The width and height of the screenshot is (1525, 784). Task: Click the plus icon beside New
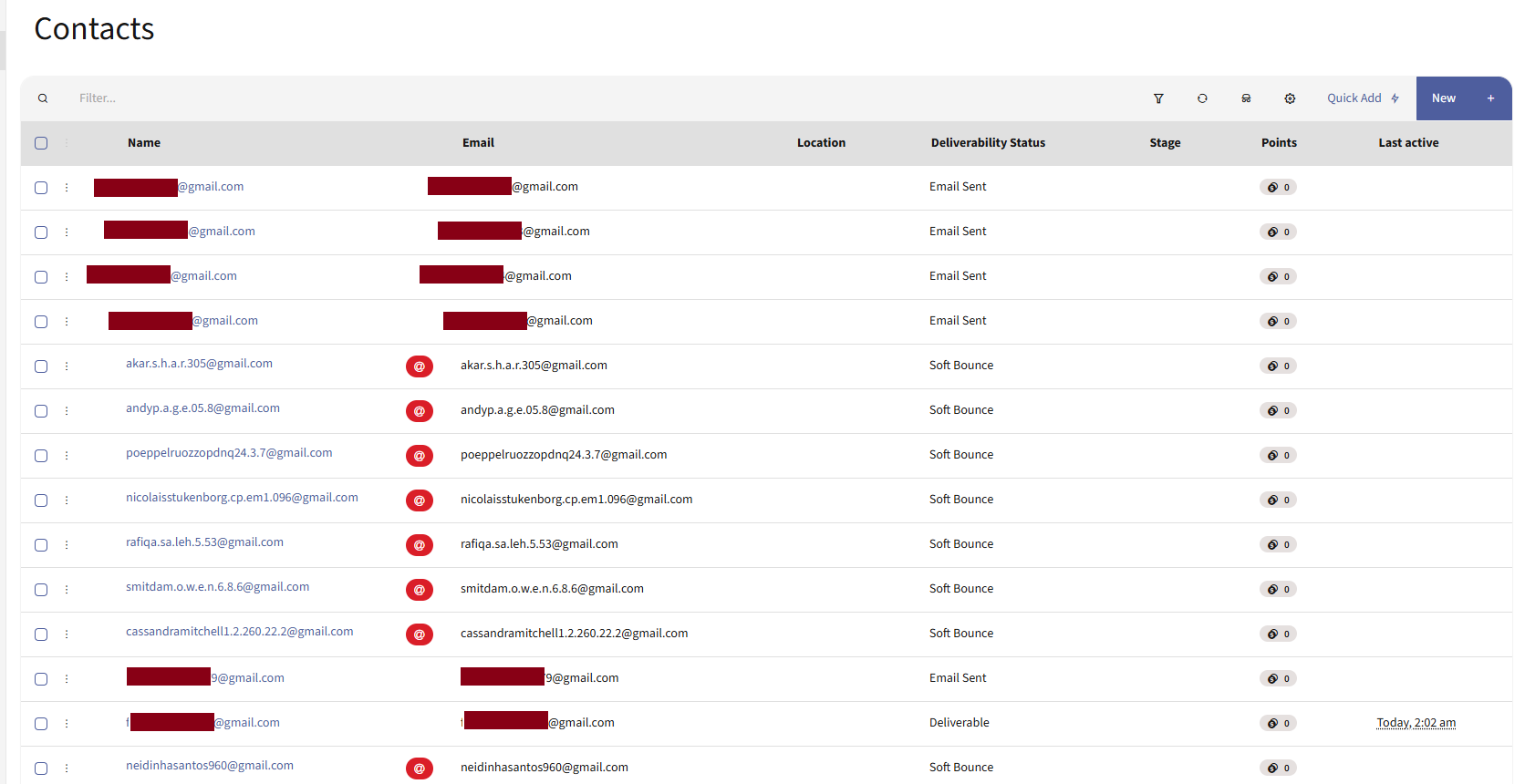[x=1490, y=98]
